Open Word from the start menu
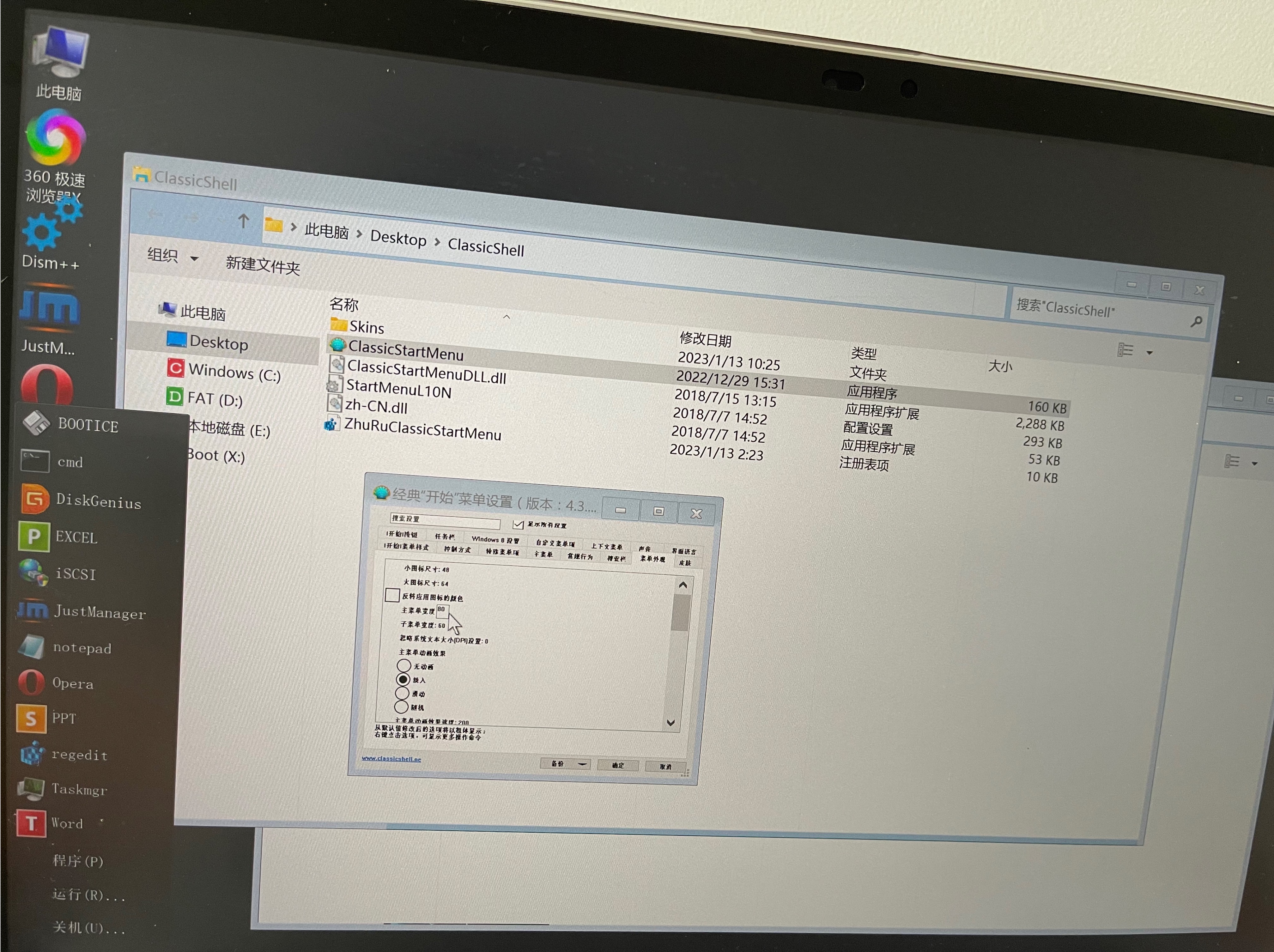1274x952 pixels. pyautogui.click(x=51, y=823)
